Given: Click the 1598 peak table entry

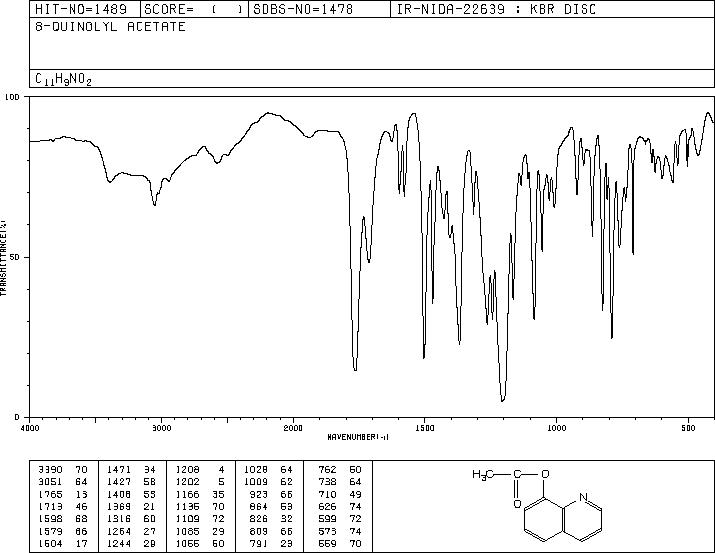Looking at the screenshot, I should pyautogui.click(x=62, y=519).
